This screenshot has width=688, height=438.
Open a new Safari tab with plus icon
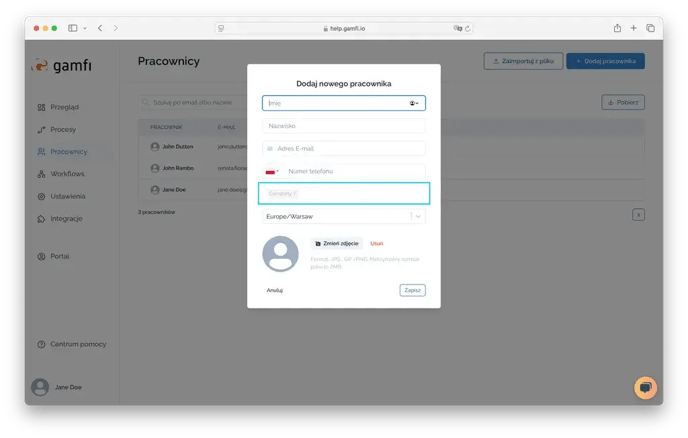coord(634,28)
